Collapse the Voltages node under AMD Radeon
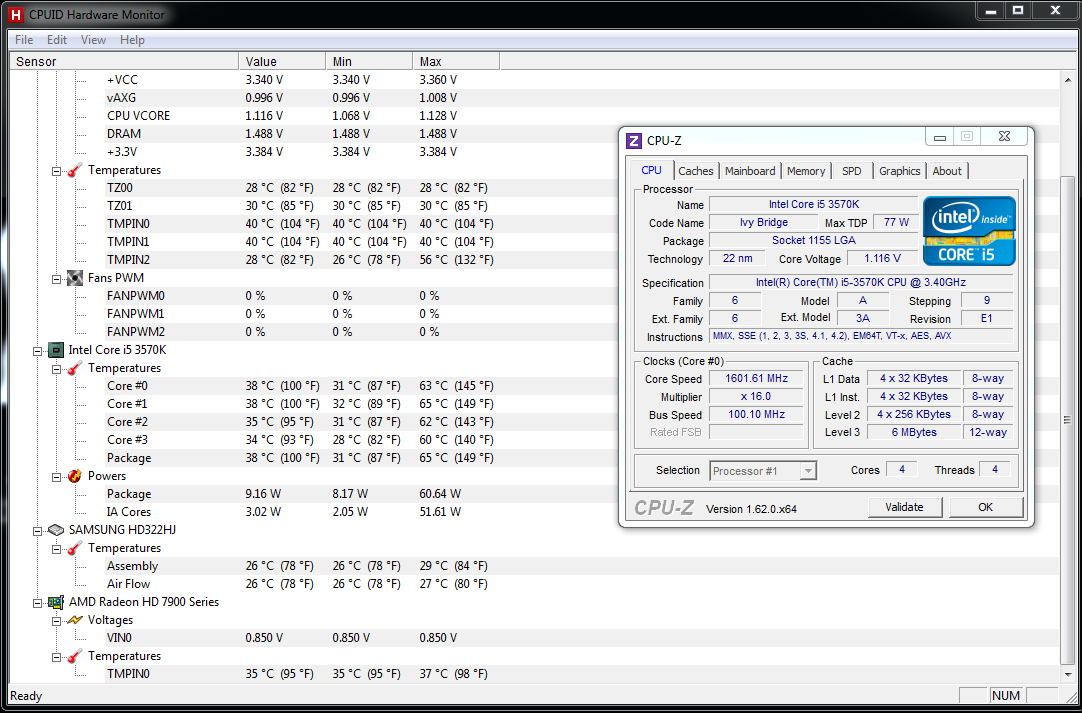Image resolution: width=1082 pixels, height=713 pixels. coord(57,621)
